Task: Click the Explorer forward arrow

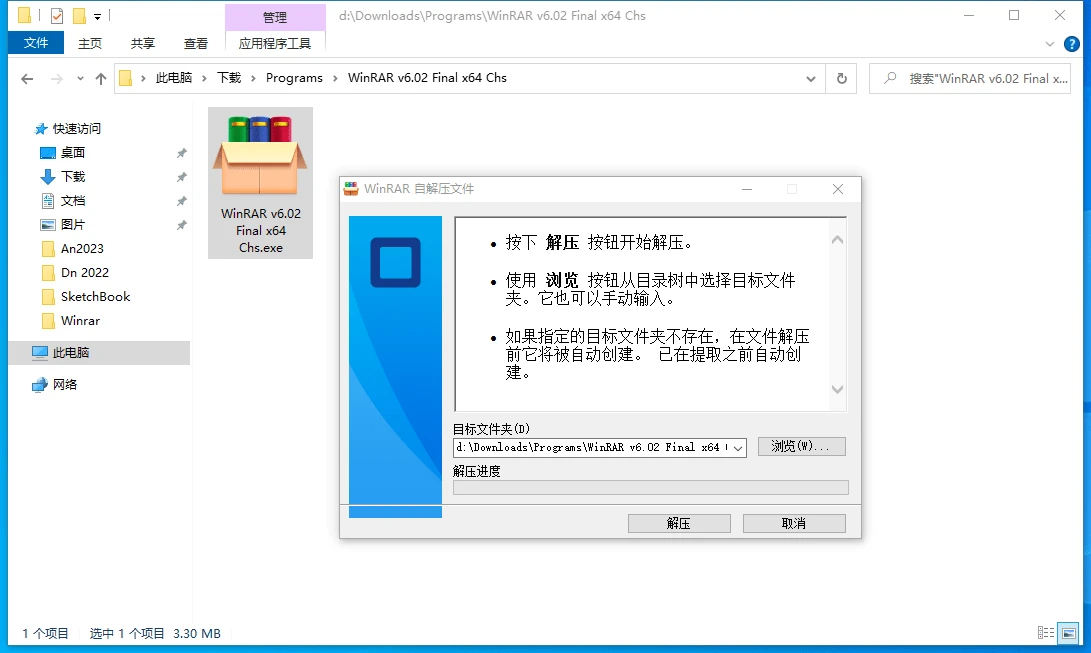Action: (x=56, y=79)
